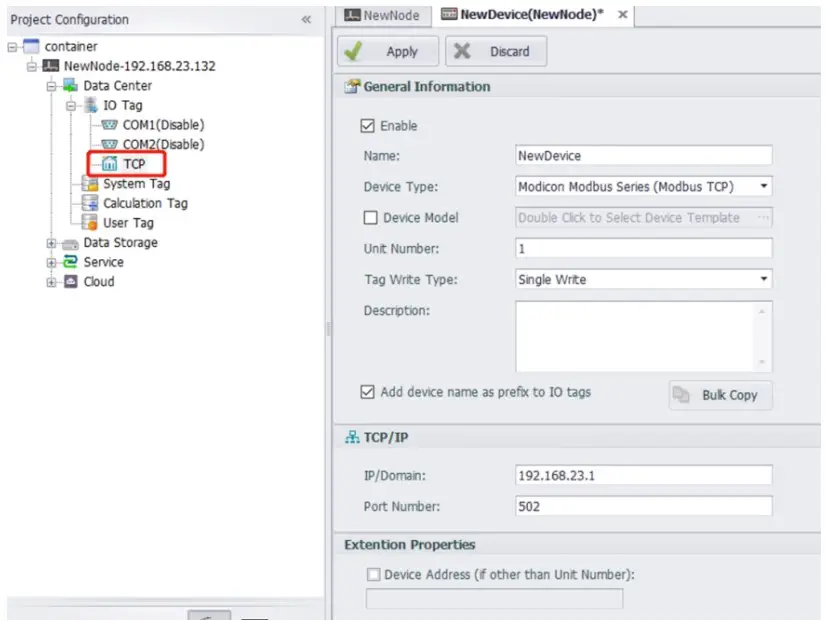Click Description scrollbar up arrow
This screenshot has height=621, width=825.
pos(762,311)
